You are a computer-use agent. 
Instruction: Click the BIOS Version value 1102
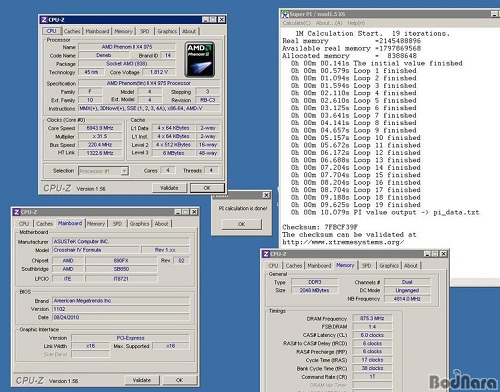[x=121, y=309]
